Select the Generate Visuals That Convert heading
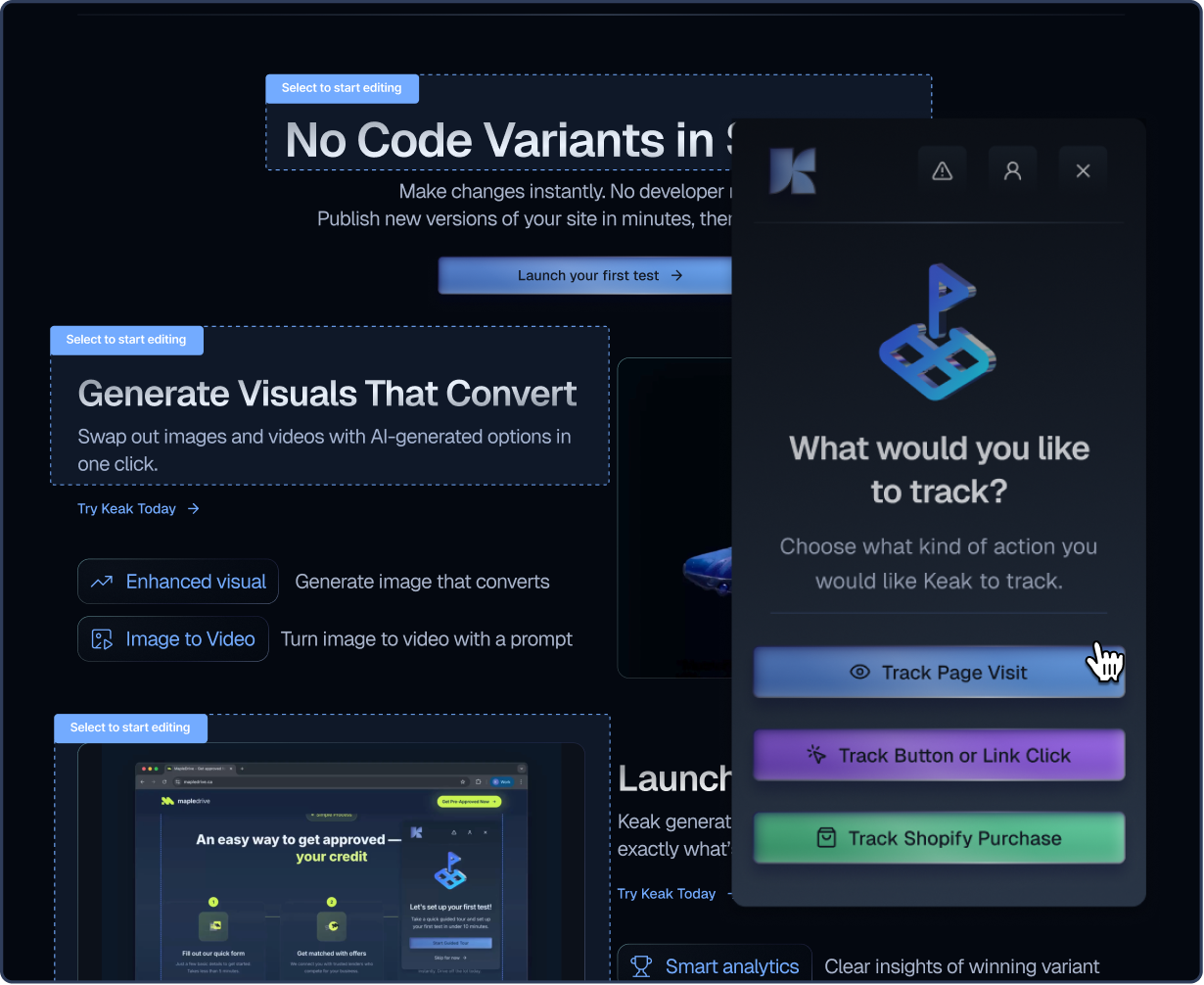This screenshot has width=1204, height=985. point(327,394)
